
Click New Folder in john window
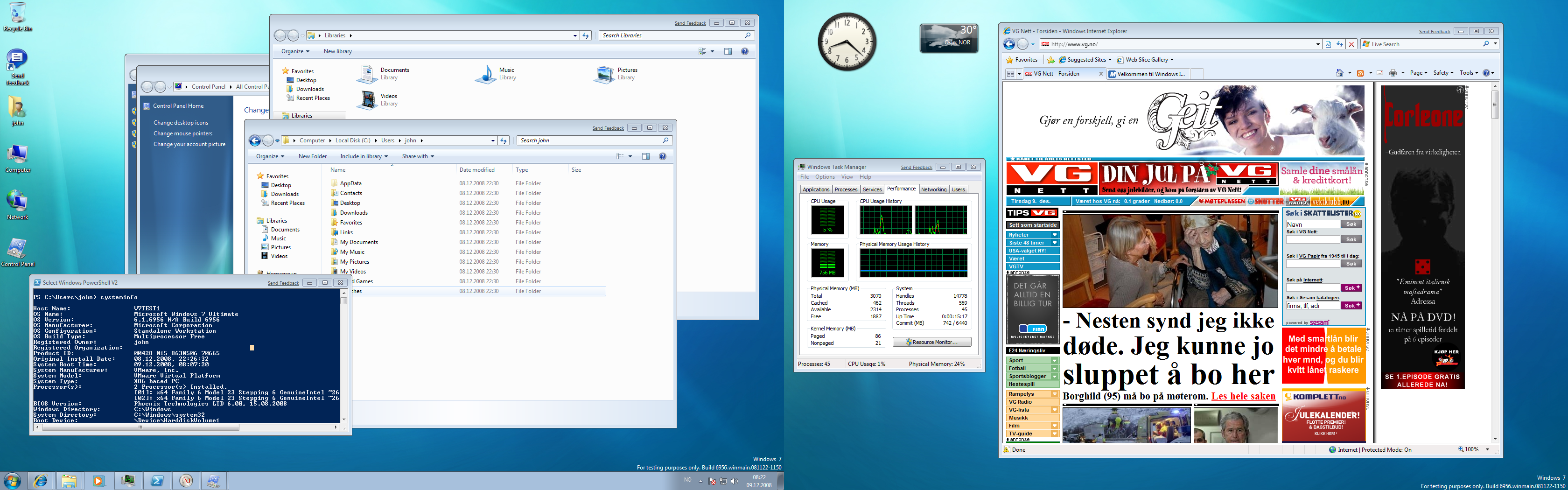pos(312,156)
